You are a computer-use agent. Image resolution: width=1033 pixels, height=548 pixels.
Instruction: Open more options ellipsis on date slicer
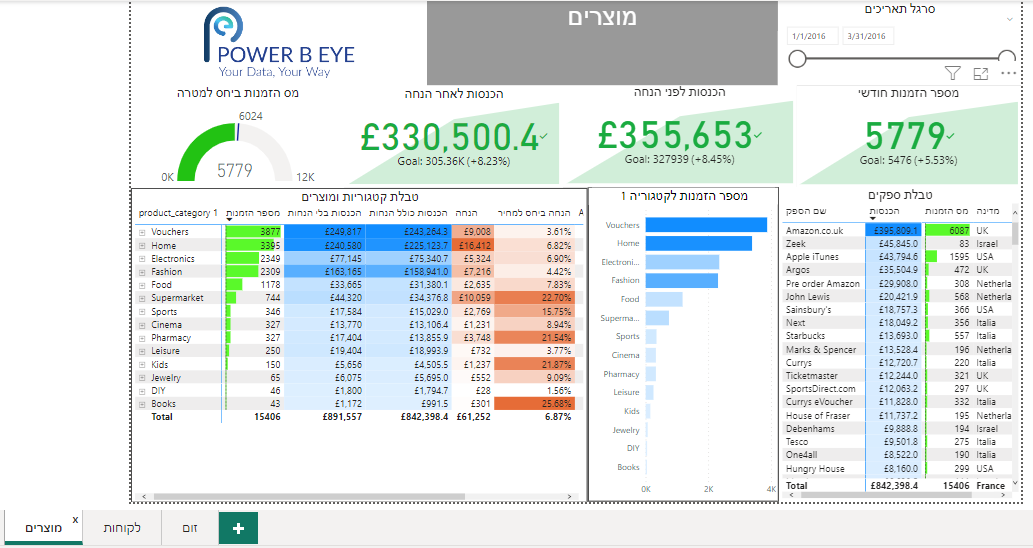[x=1009, y=73]
